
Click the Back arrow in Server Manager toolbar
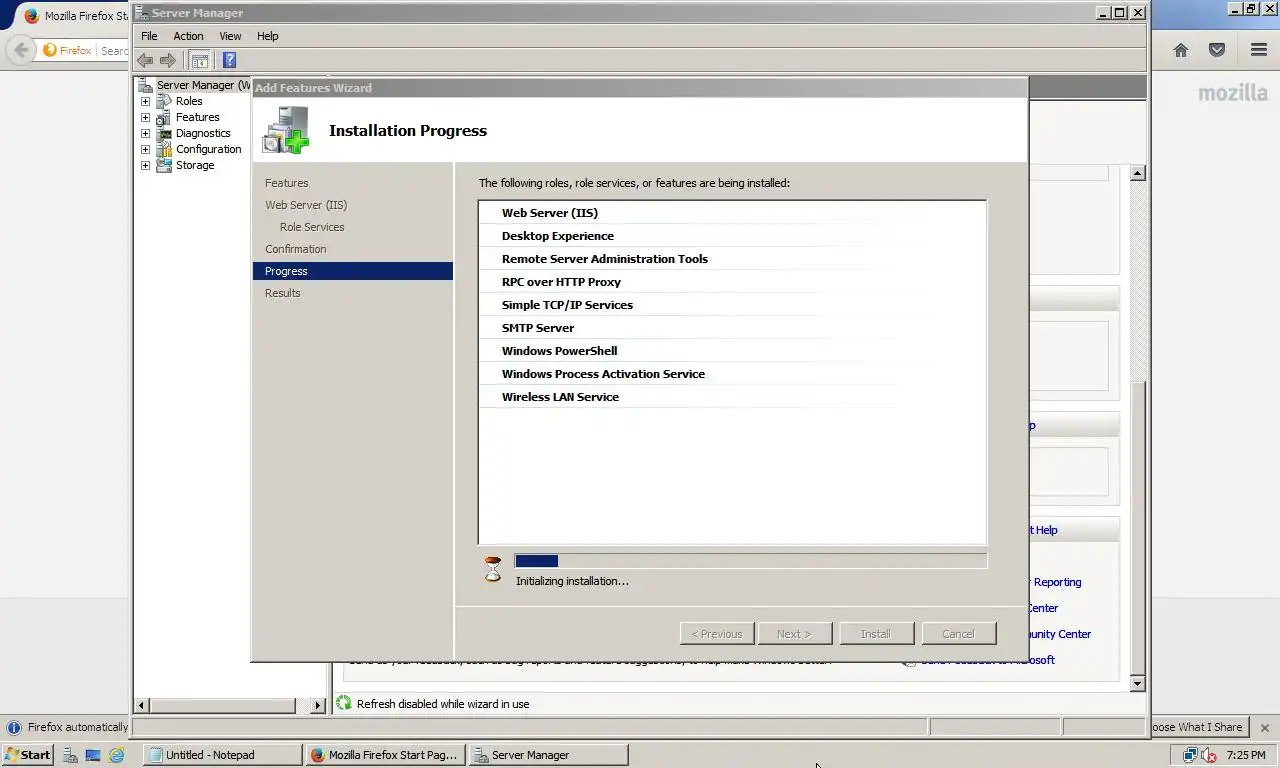tap(145, 61)
